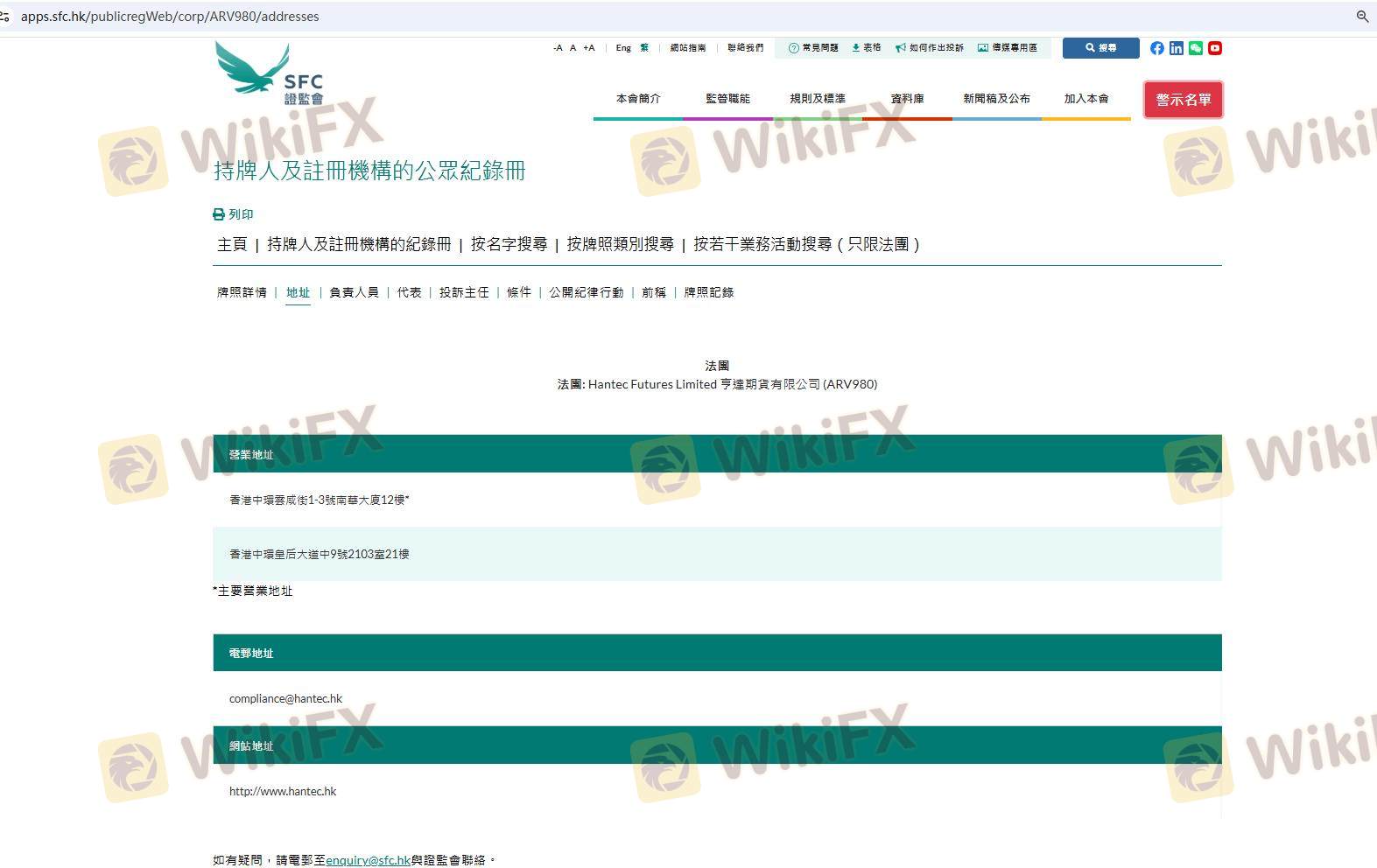This screenshot has height=868, width=1377.
Task: Click address 香港中環雲咸街1-3號南華大廈12樓
Action: tap(319, 500)
